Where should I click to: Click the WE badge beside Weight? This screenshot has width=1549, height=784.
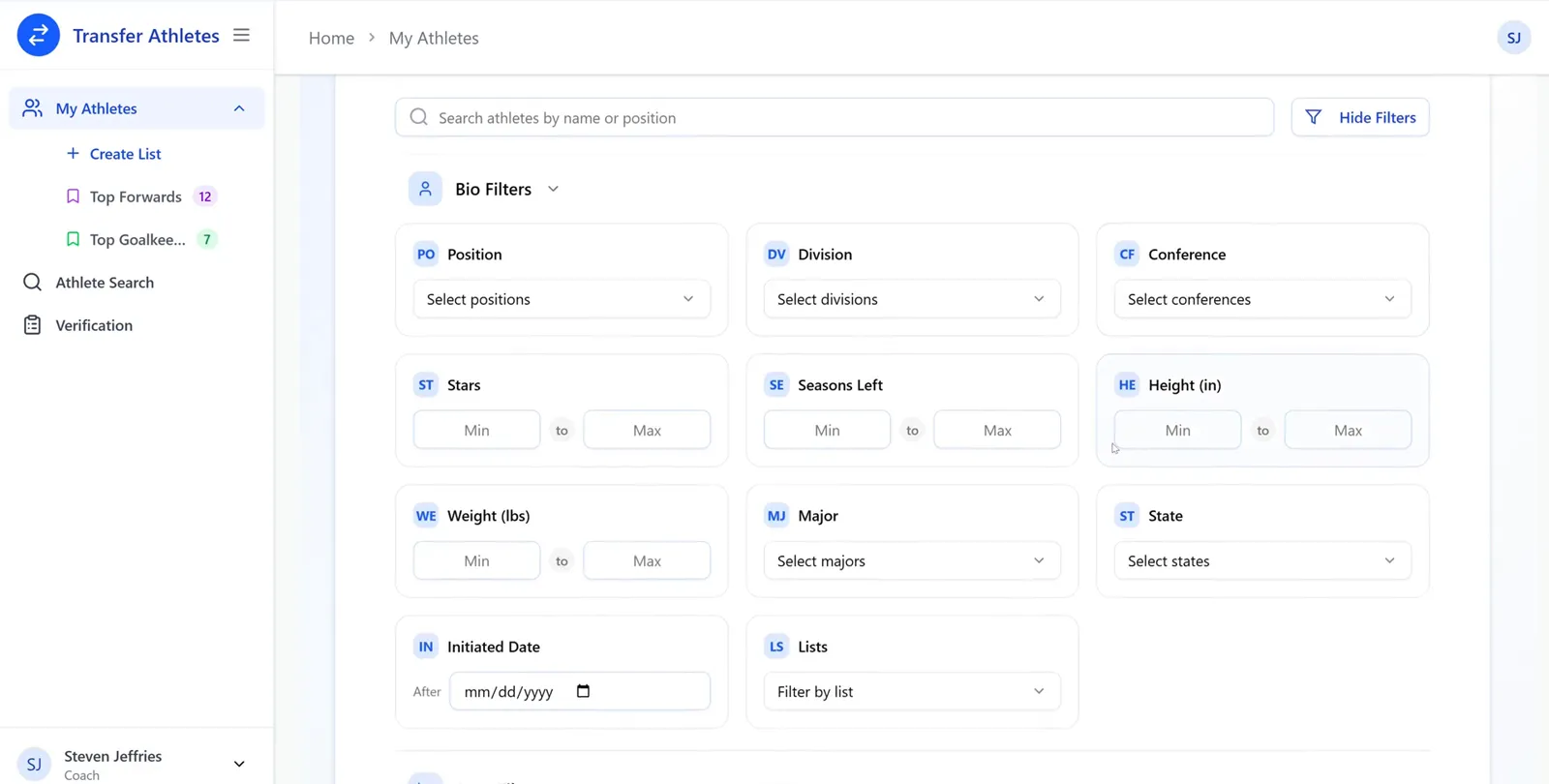(426, 516)
